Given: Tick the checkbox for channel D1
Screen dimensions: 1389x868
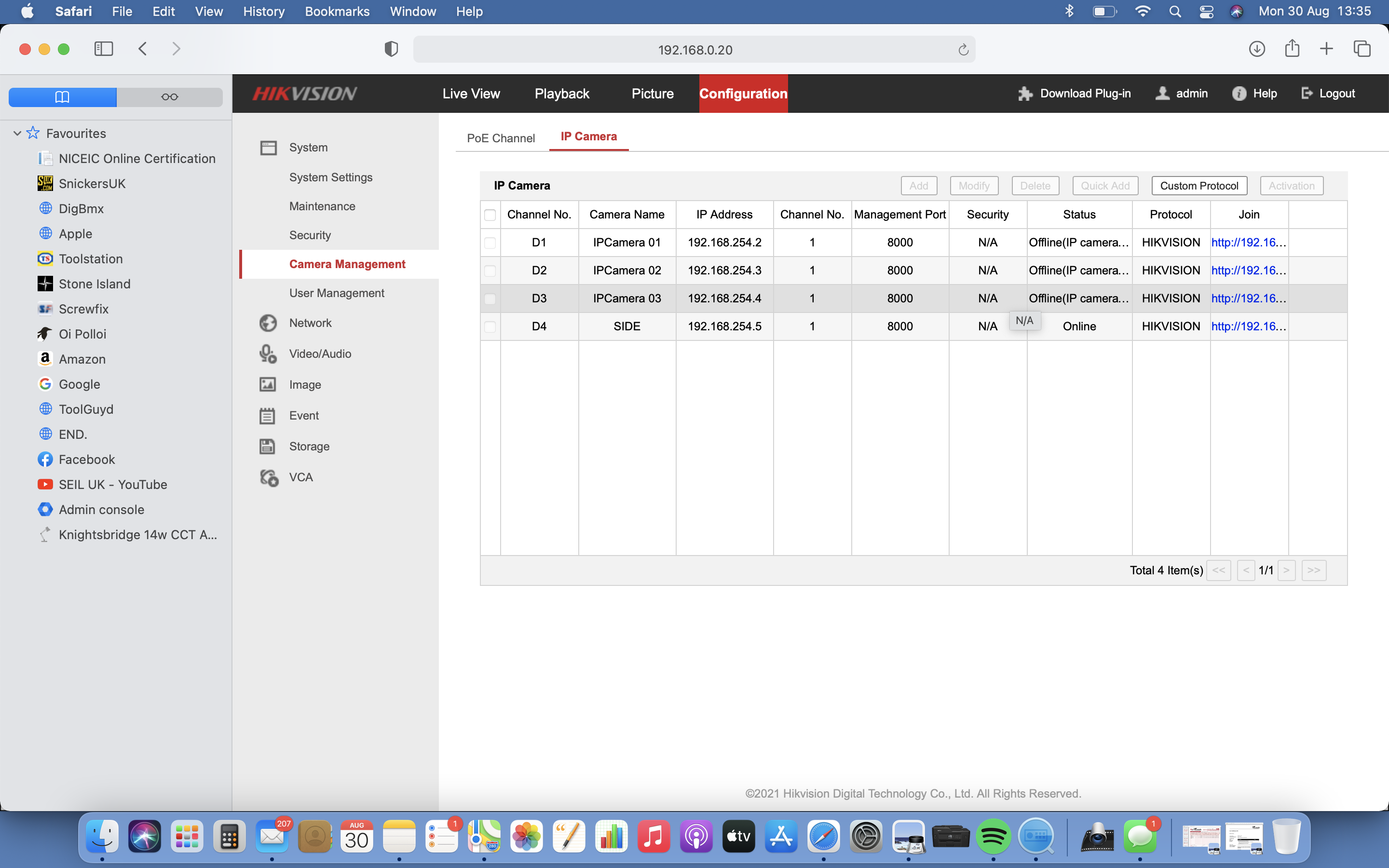Looking at the screenshot, I should (x=490, y=243).
